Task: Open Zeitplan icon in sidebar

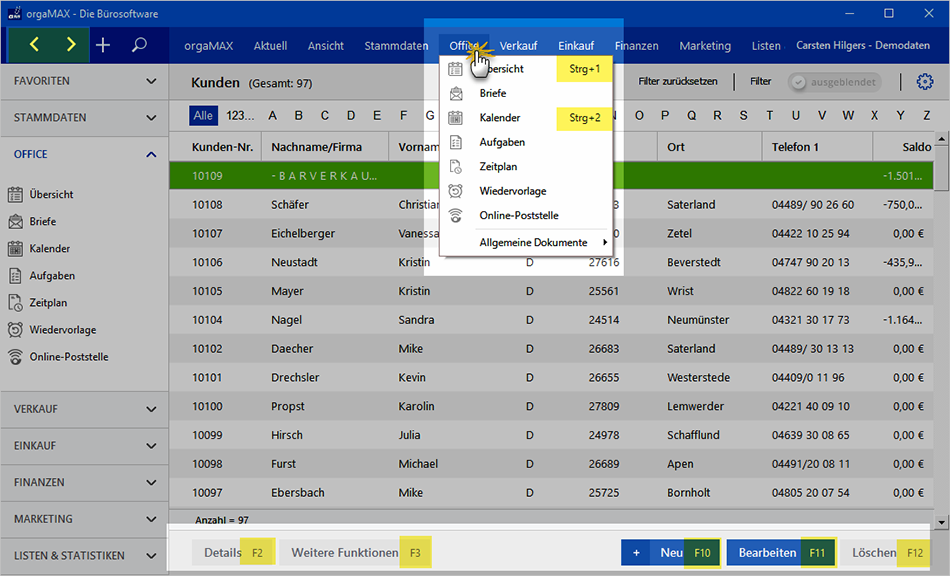Action: [x=15, y=303]
